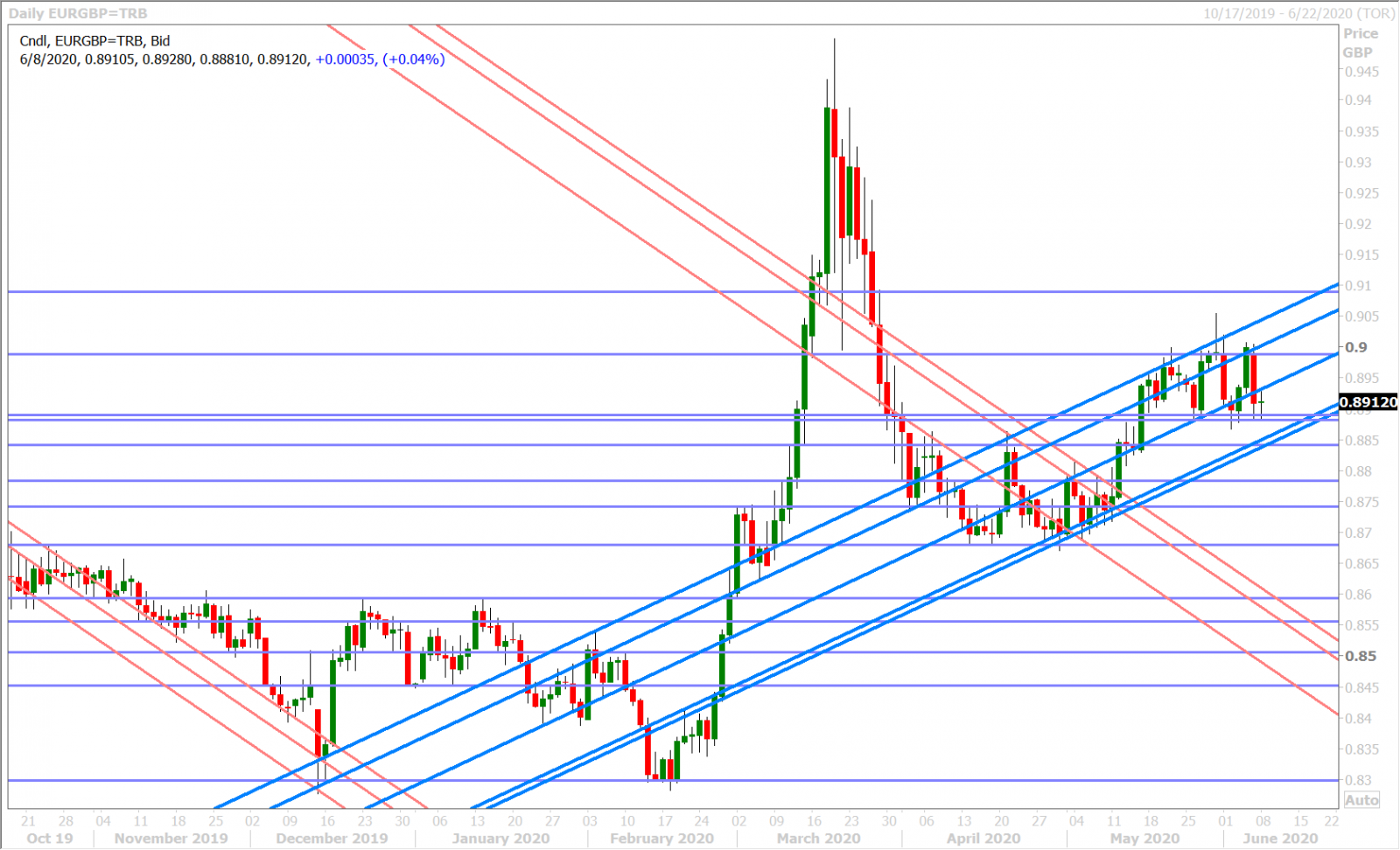Click the 'Oct 19' month label
Viewport: 1400px width, 850px height.
pos(50,839)
